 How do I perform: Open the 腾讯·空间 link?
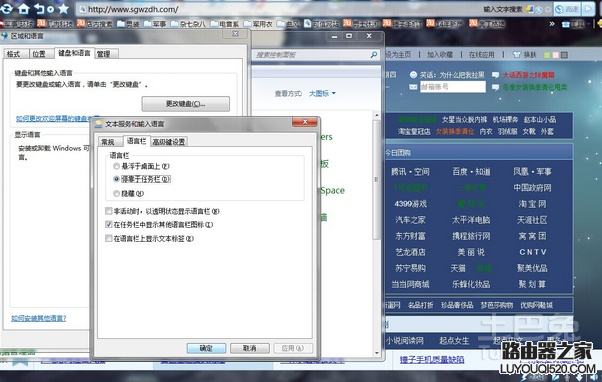(410, 172)
